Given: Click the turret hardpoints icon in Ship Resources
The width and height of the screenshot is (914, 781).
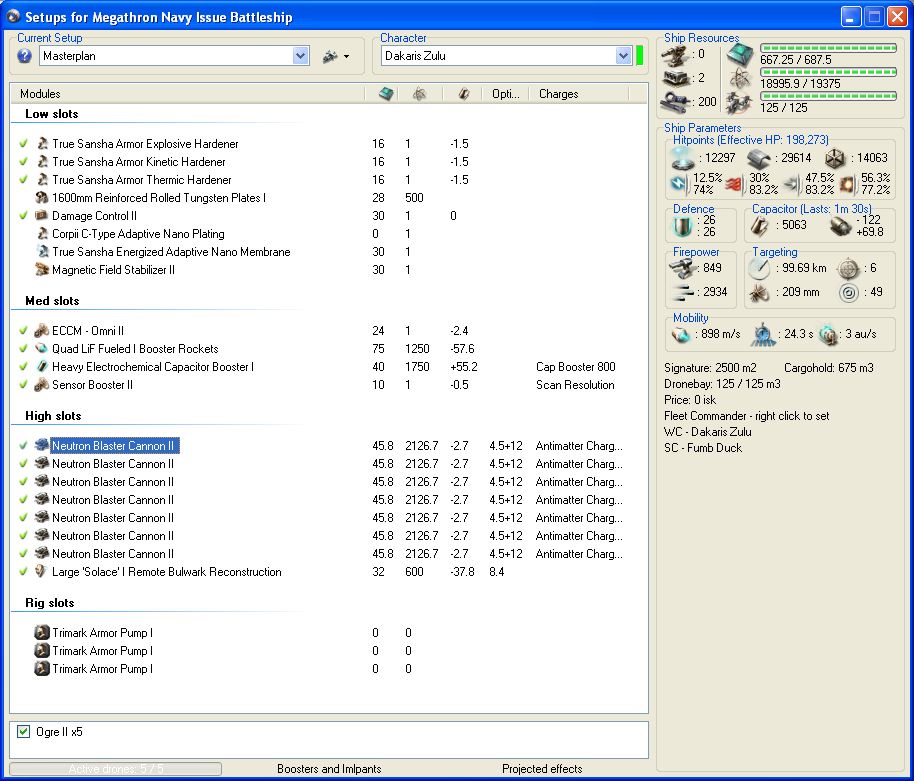Looking at the screenshot, I should click(676, 57).
